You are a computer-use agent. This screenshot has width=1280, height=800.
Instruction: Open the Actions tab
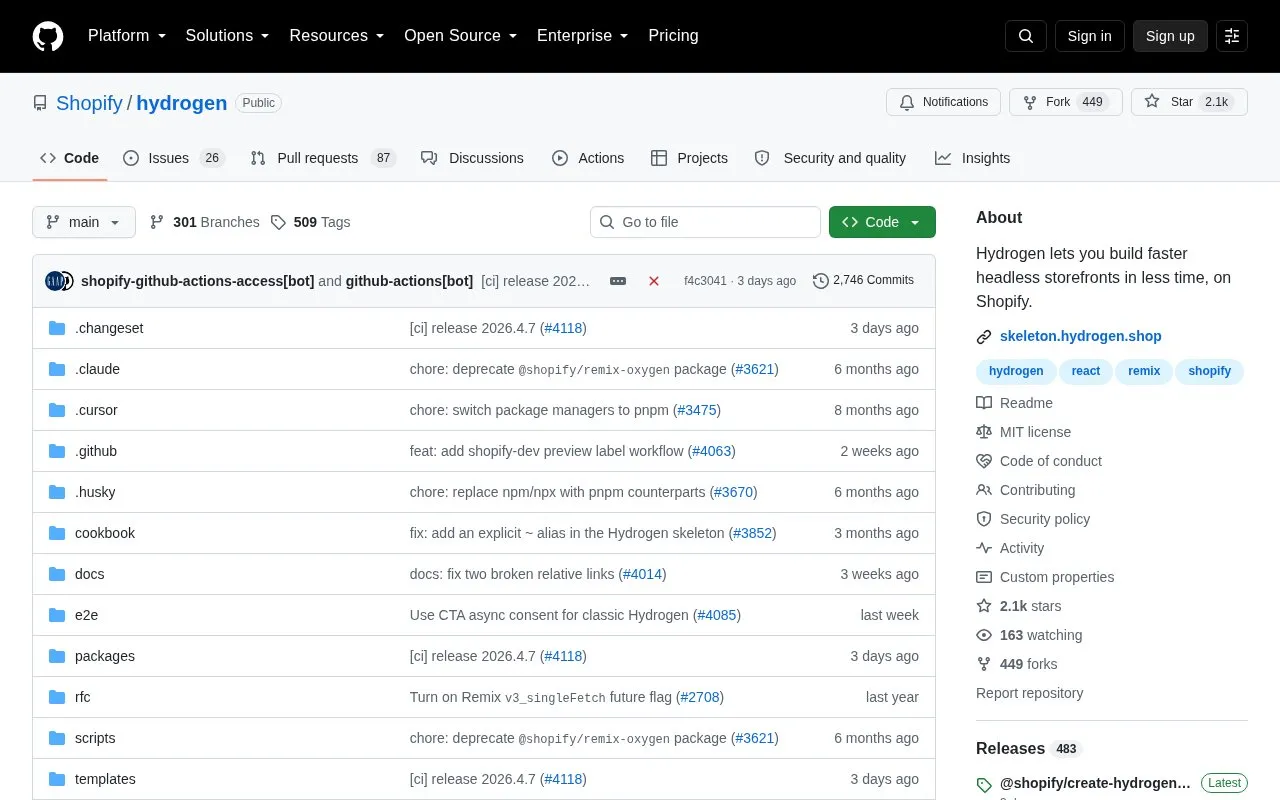588,158
